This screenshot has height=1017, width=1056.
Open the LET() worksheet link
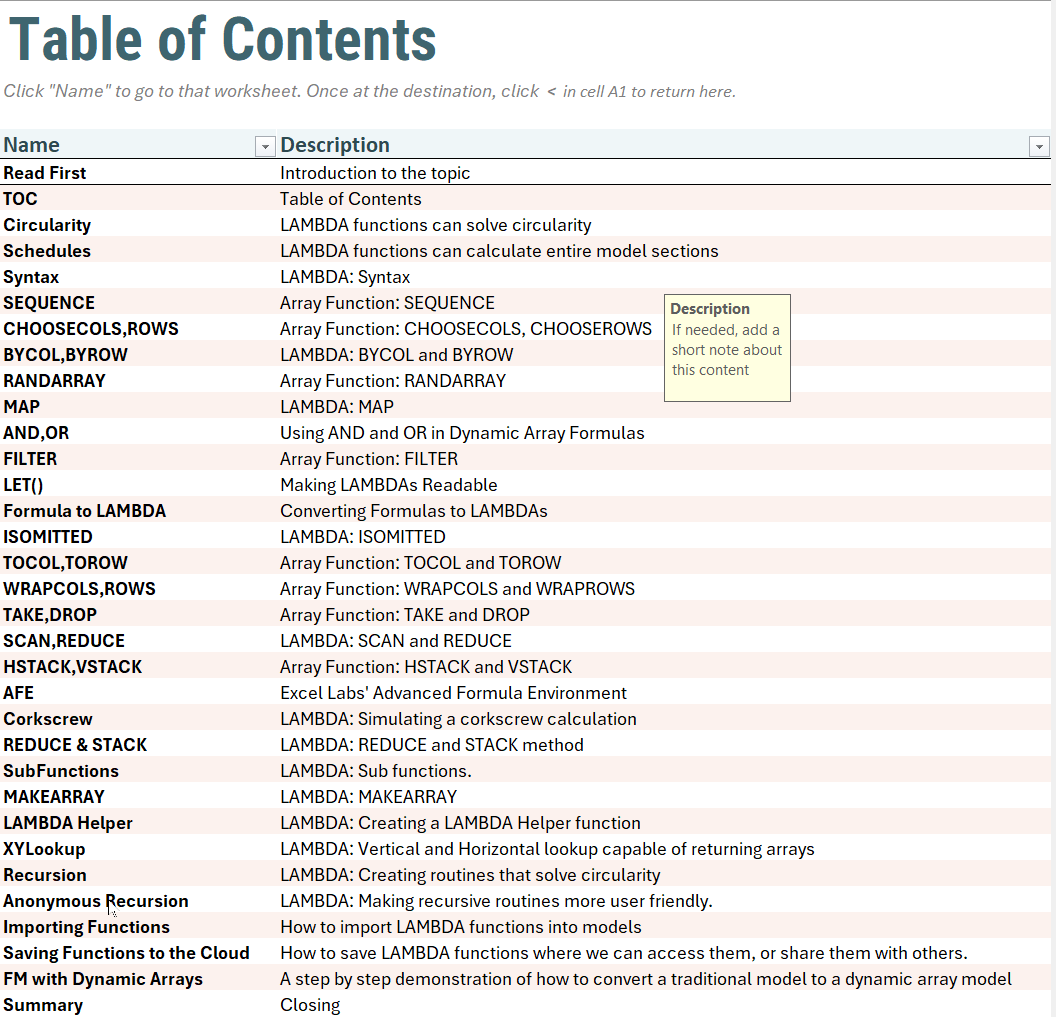pyautogui.click(x=24, y=486)
